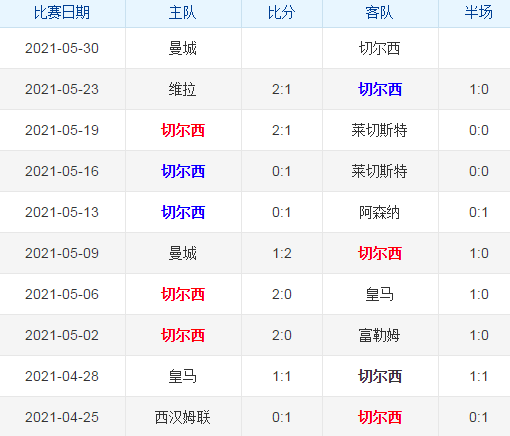
Task: Select date cell 2021-05-19
Action: coord(62,130)
